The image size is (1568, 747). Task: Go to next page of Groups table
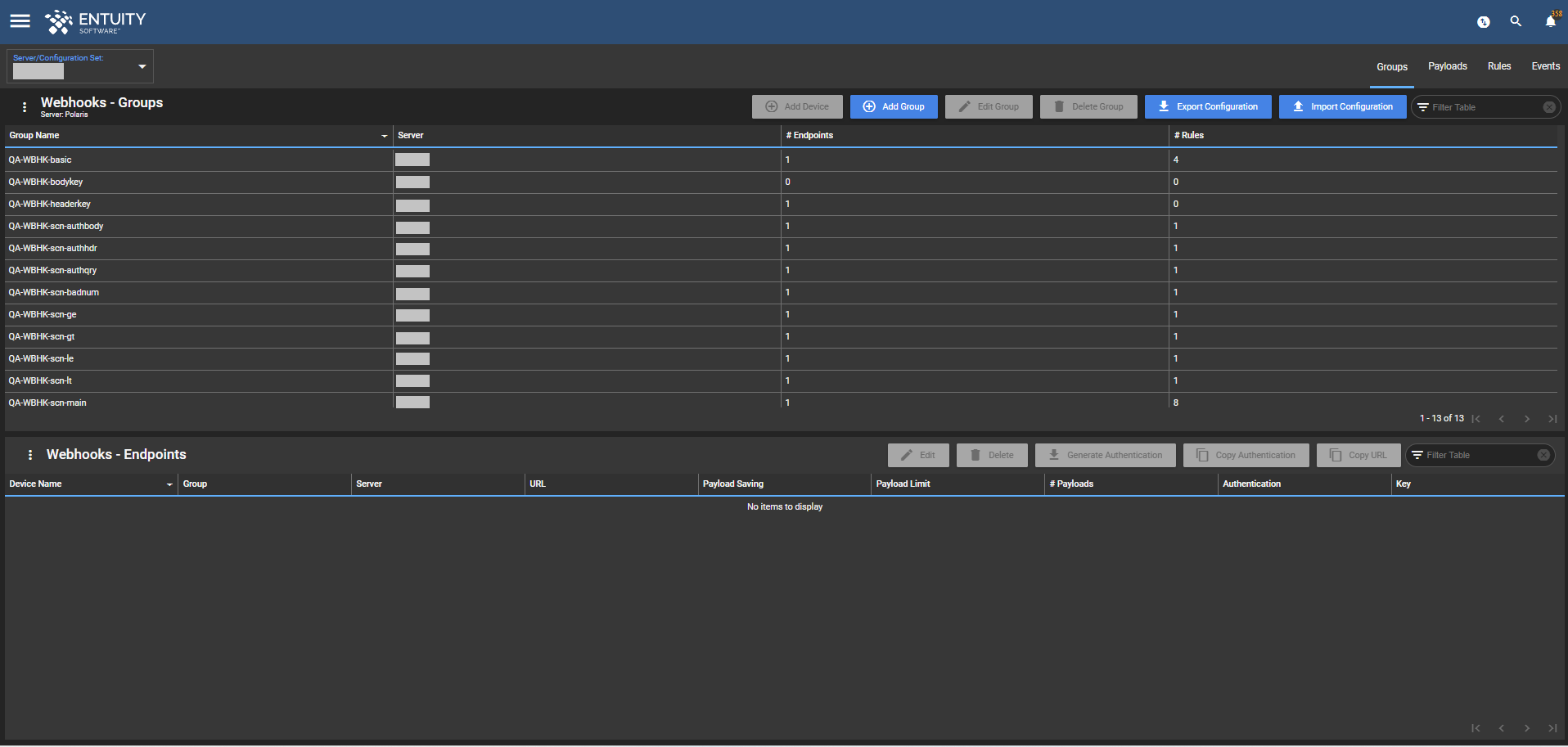[x=1526, y=419]
